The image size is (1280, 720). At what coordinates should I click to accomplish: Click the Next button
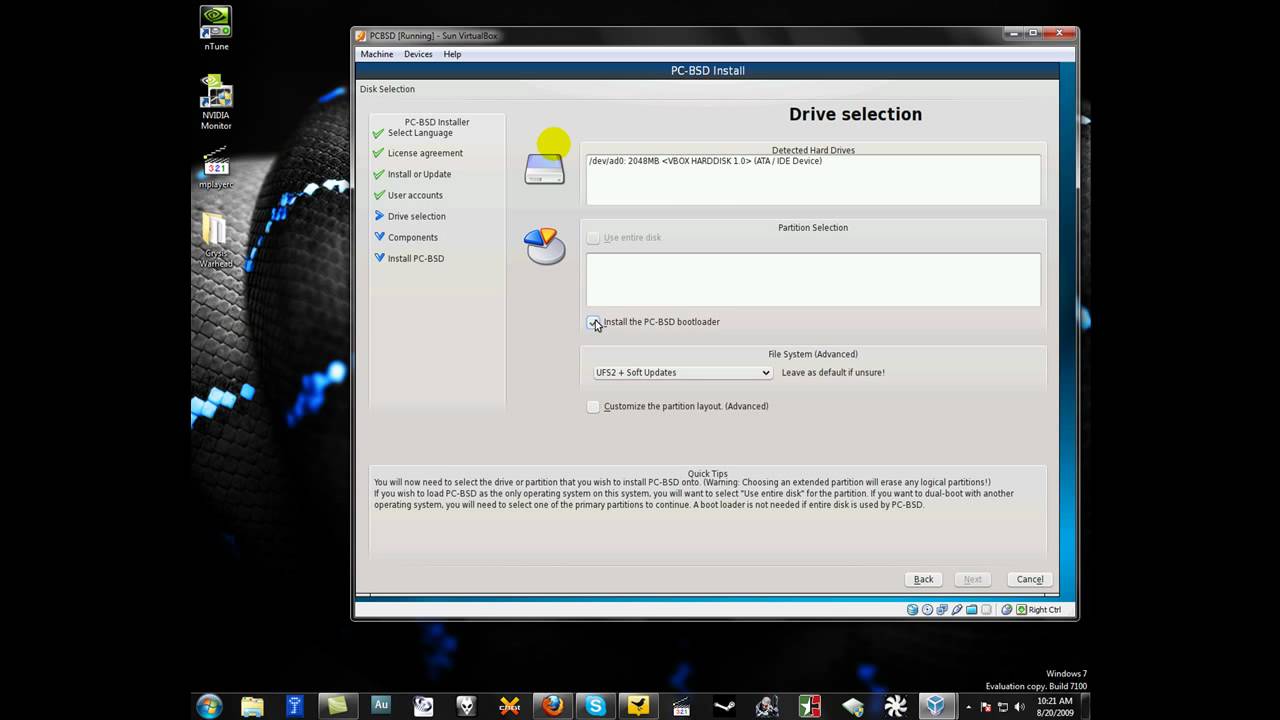point(972,579)
